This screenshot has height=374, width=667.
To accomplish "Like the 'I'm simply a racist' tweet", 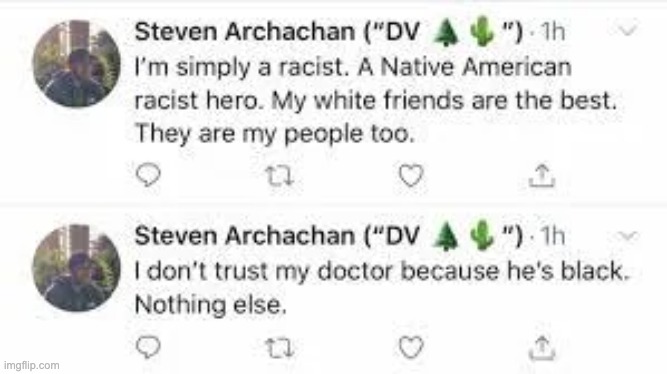I will pyautogui.click(x=411, y=175).
